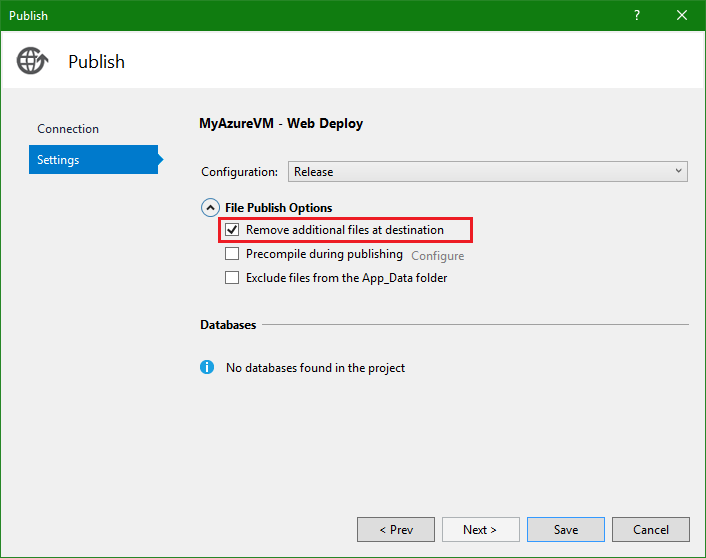Check Exclude files from the App_Data folder
Viewport: 706px width, 558px height.
tap(232, 277)
